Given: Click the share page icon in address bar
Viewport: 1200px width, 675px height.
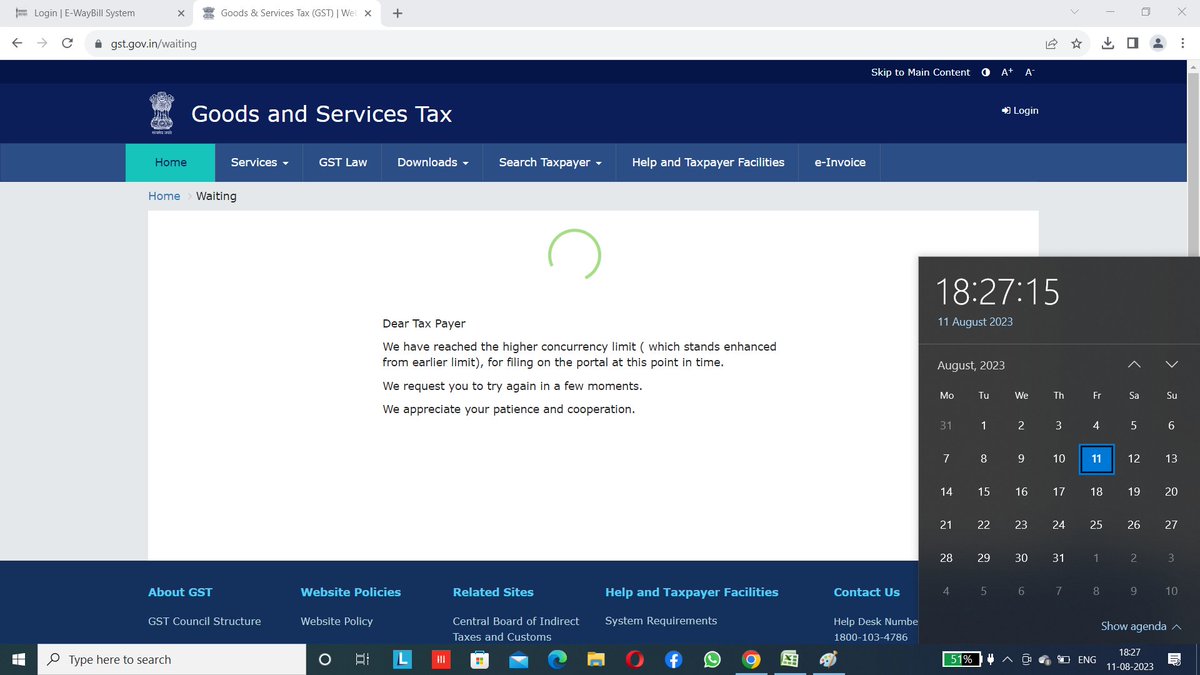Looking at the screenshot, I should [1052, 44].
